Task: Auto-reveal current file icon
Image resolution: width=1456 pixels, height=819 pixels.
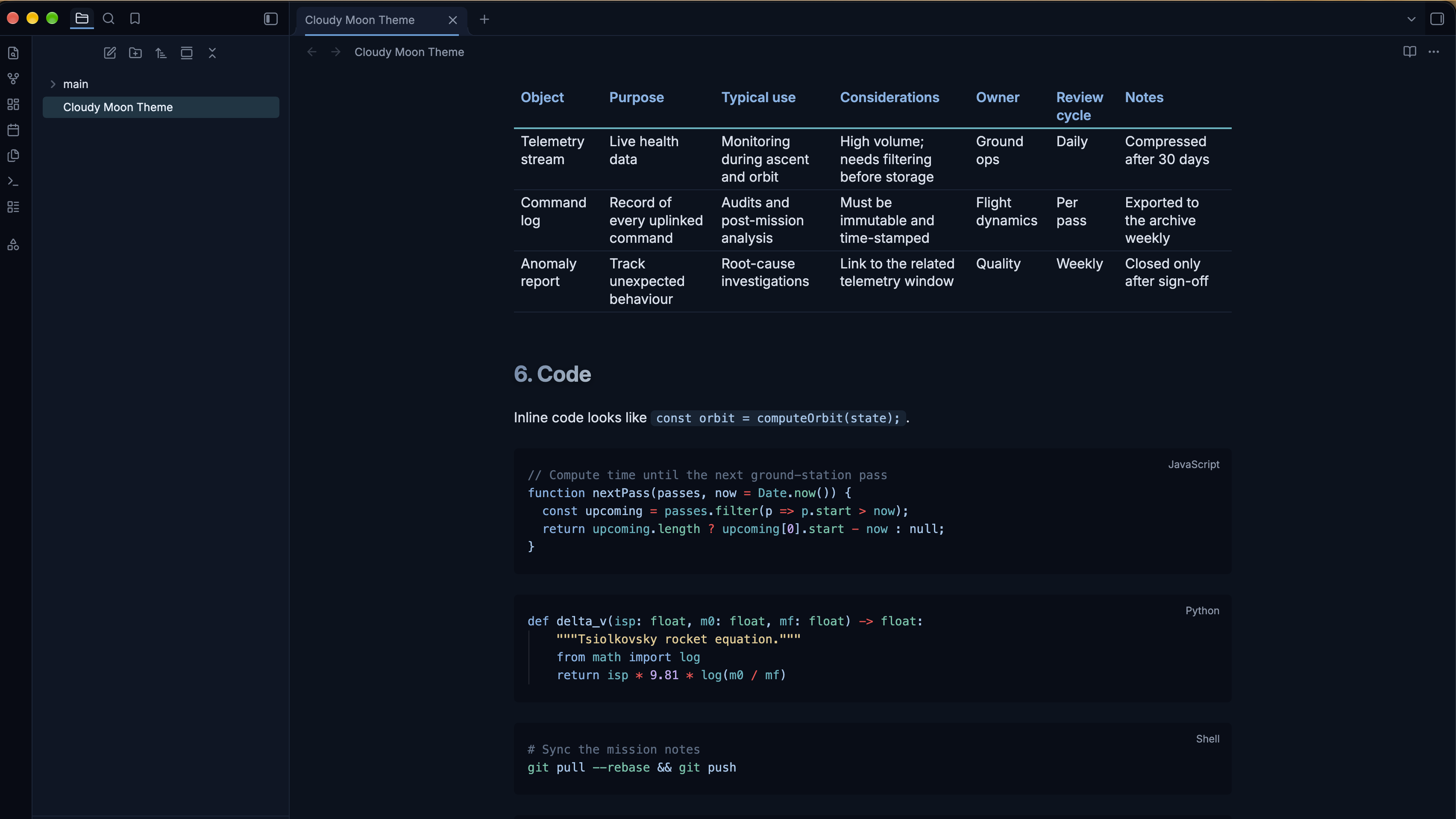Action: click(x=187, y=53)
